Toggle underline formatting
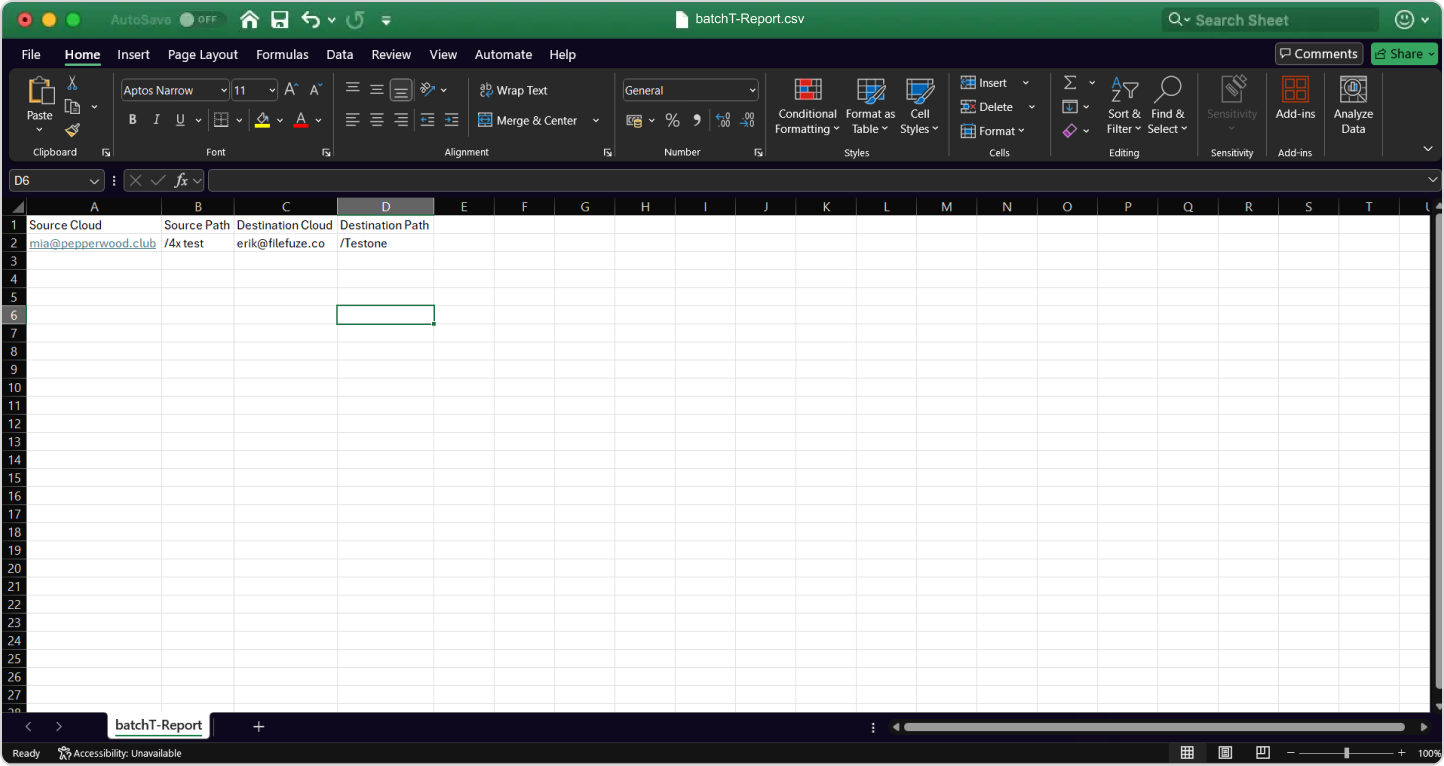 coord(180,120)
